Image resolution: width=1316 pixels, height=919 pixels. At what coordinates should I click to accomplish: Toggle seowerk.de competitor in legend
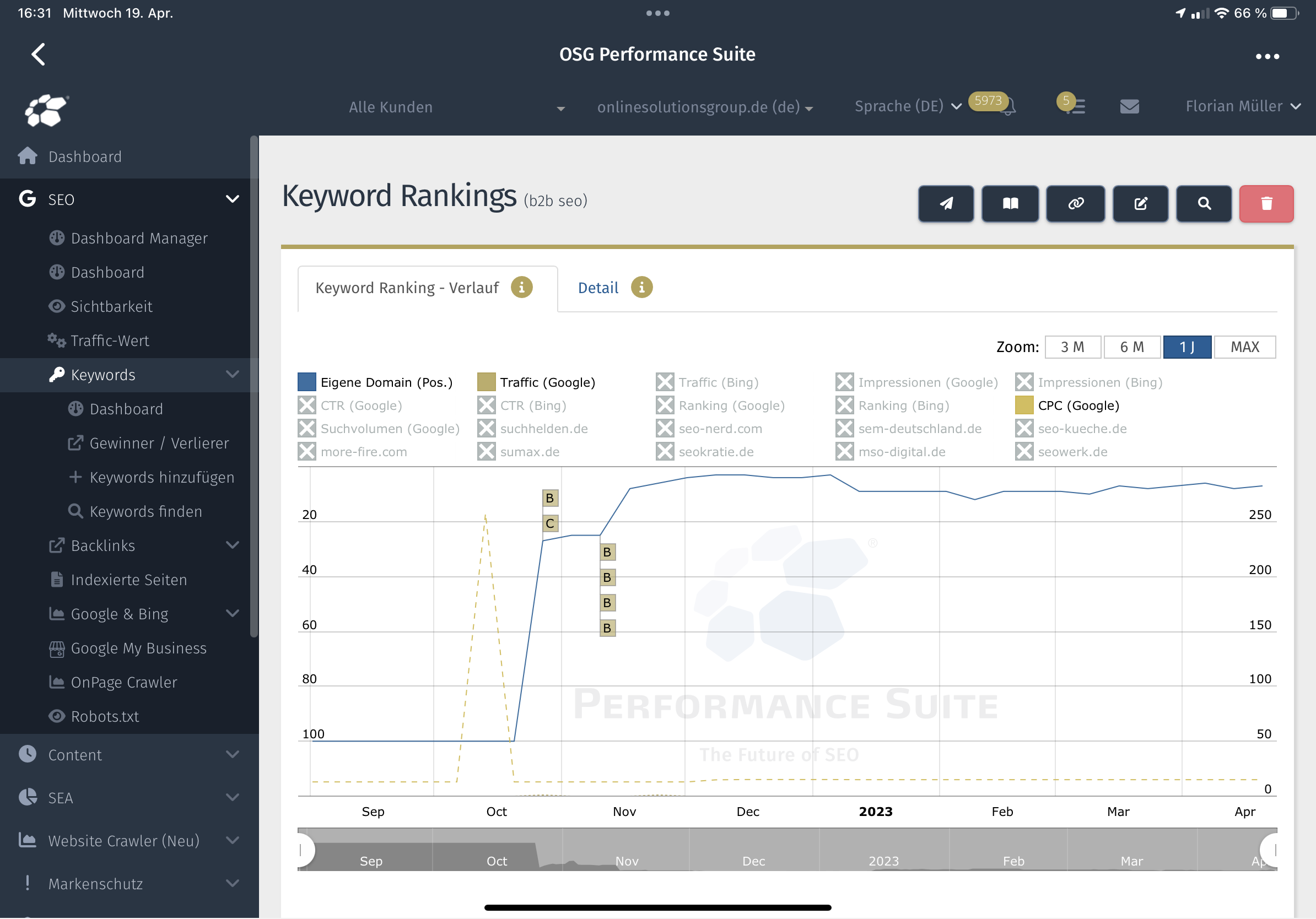(x=1061, y=452)
